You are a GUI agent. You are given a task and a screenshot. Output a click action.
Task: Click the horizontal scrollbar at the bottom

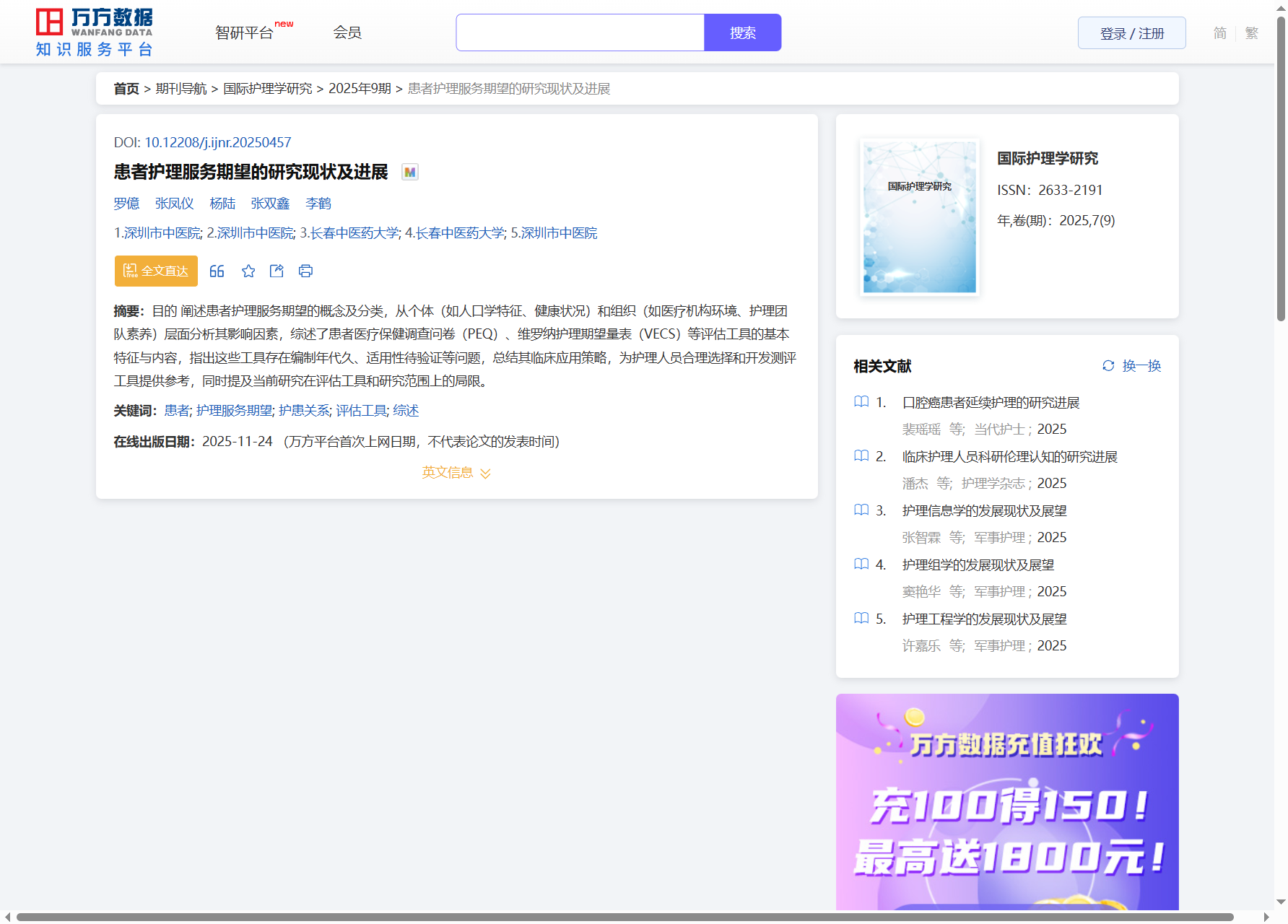(x=625, y=918)
